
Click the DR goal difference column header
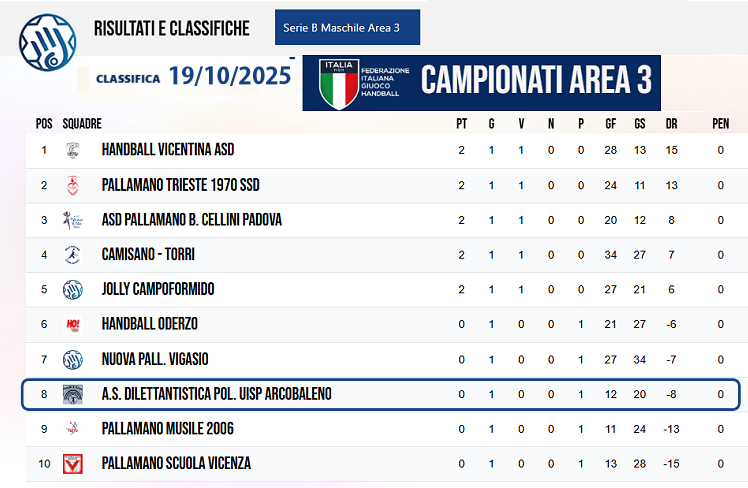(672, 125)
